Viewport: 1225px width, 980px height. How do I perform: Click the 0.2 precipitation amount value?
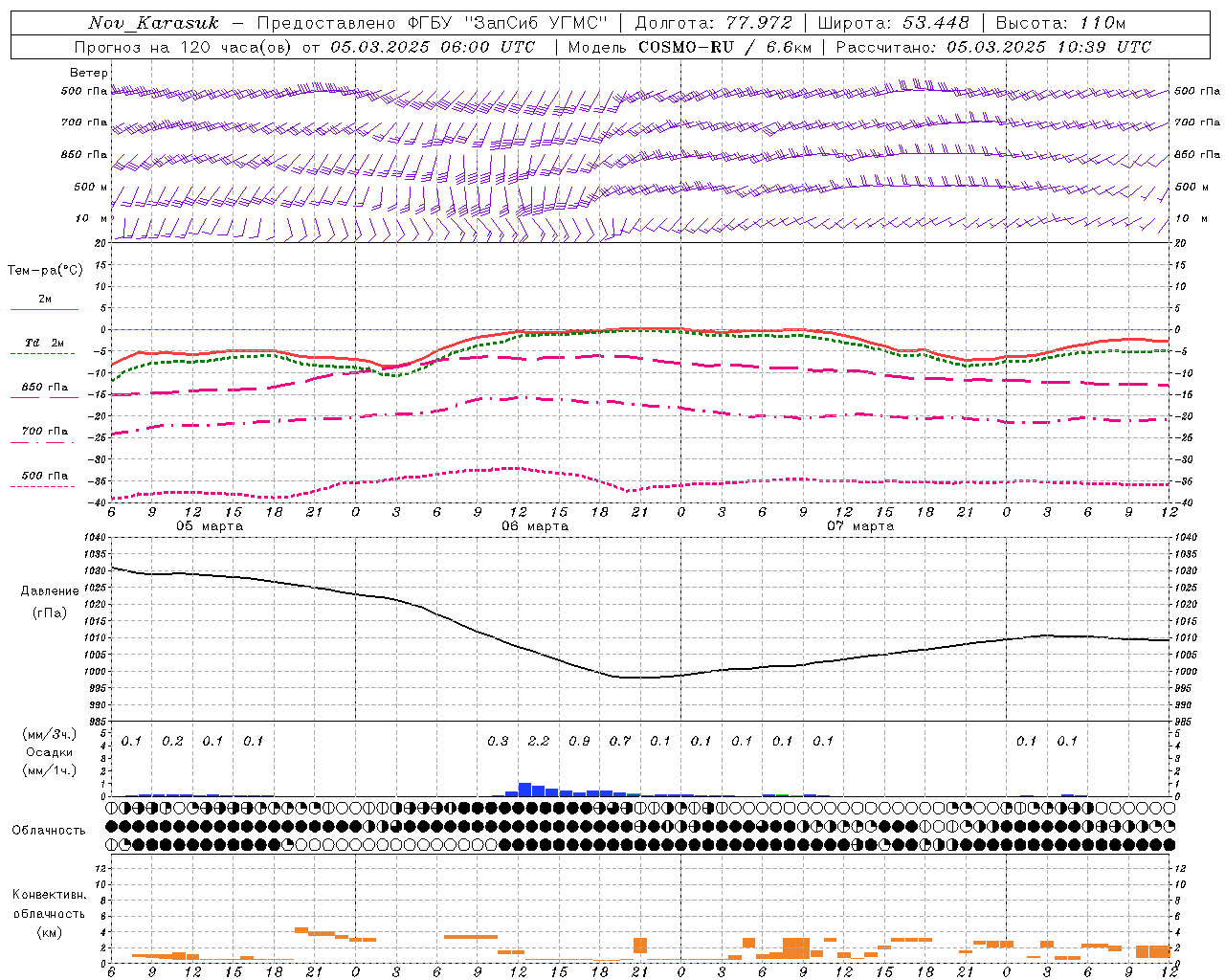coord(172,741)
